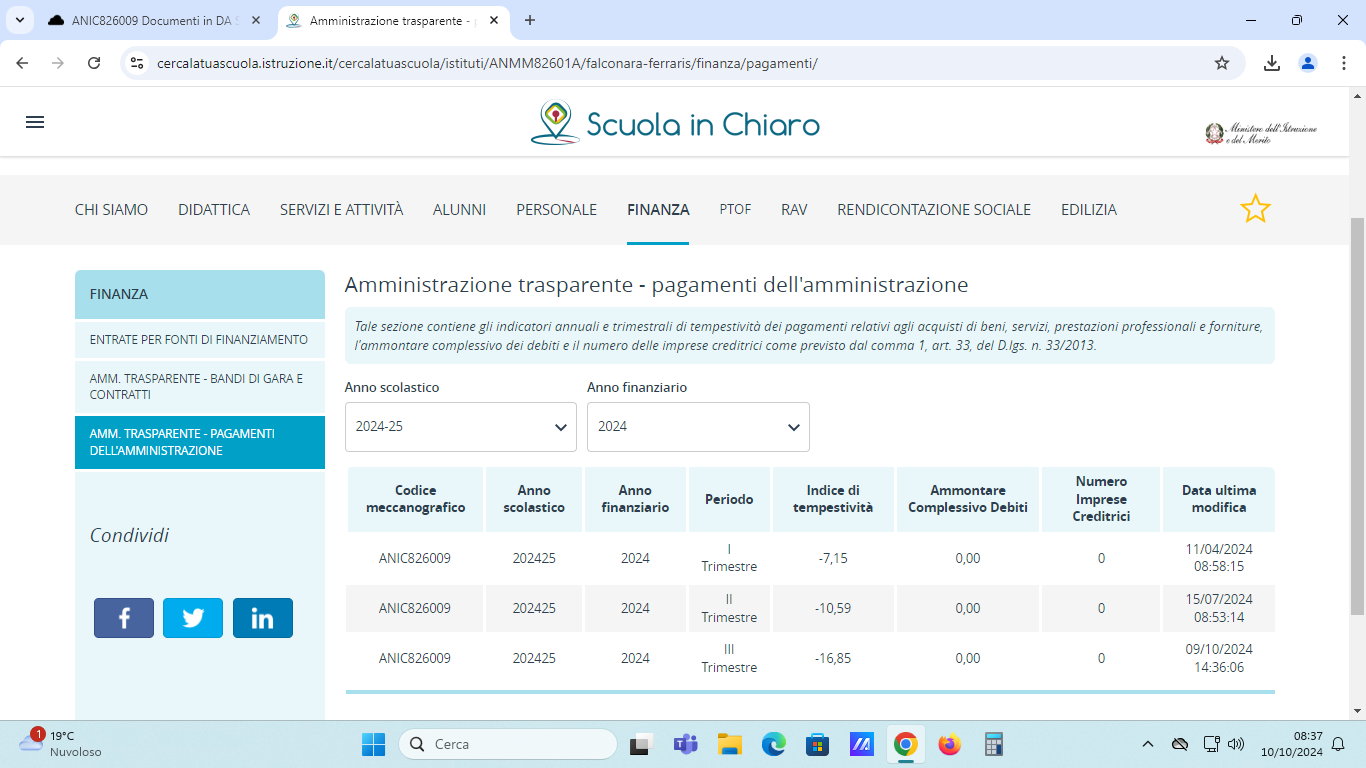
Task: Click the Windows taskbar search field
Action: pyautogui.click(x=508, y=744)
